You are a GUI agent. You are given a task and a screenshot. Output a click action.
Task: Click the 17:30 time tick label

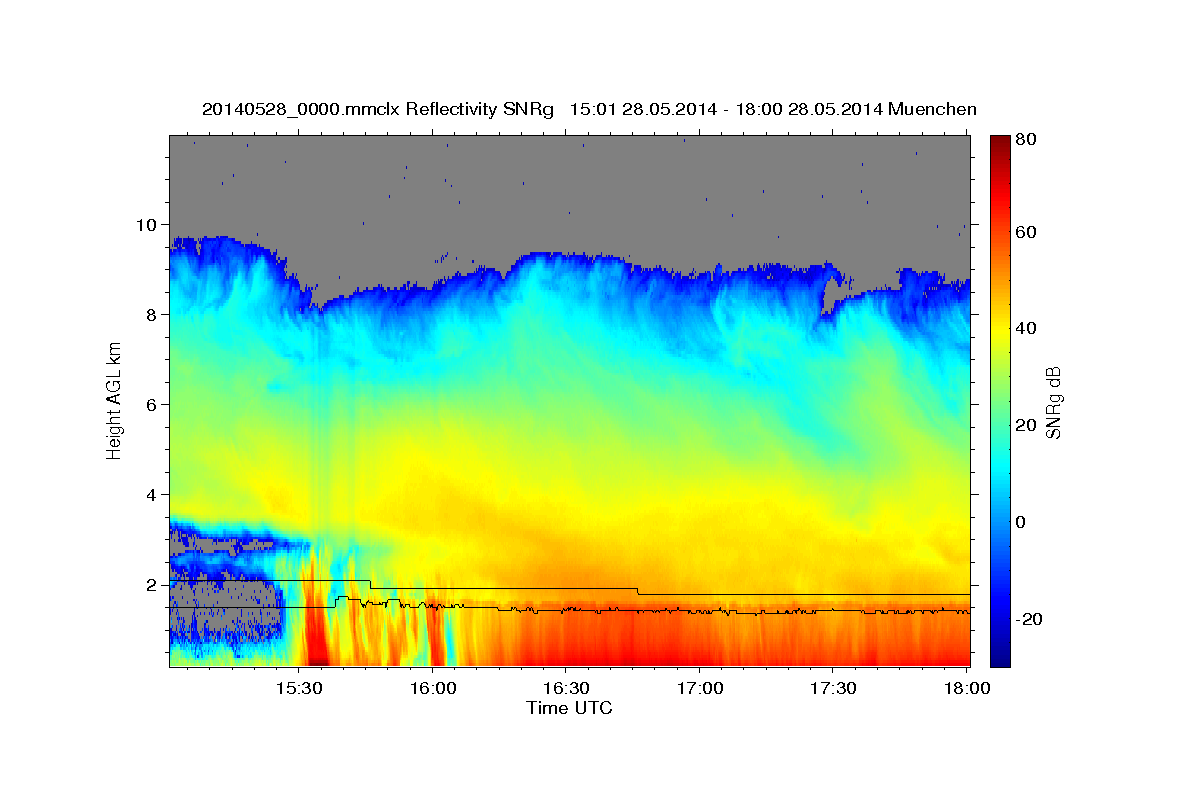coord(832,689)
